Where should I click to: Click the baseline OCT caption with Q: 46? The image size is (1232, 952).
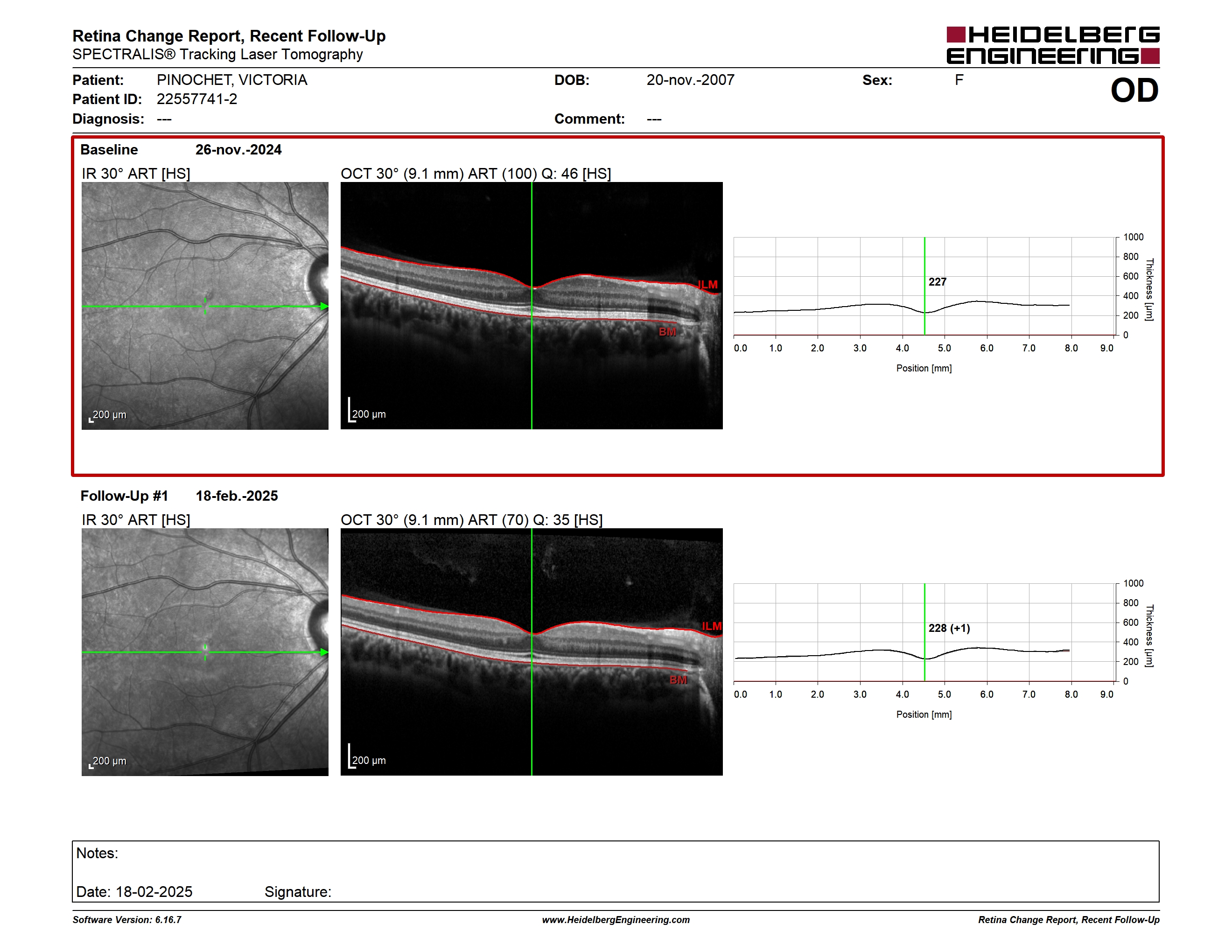pos(476,174)
